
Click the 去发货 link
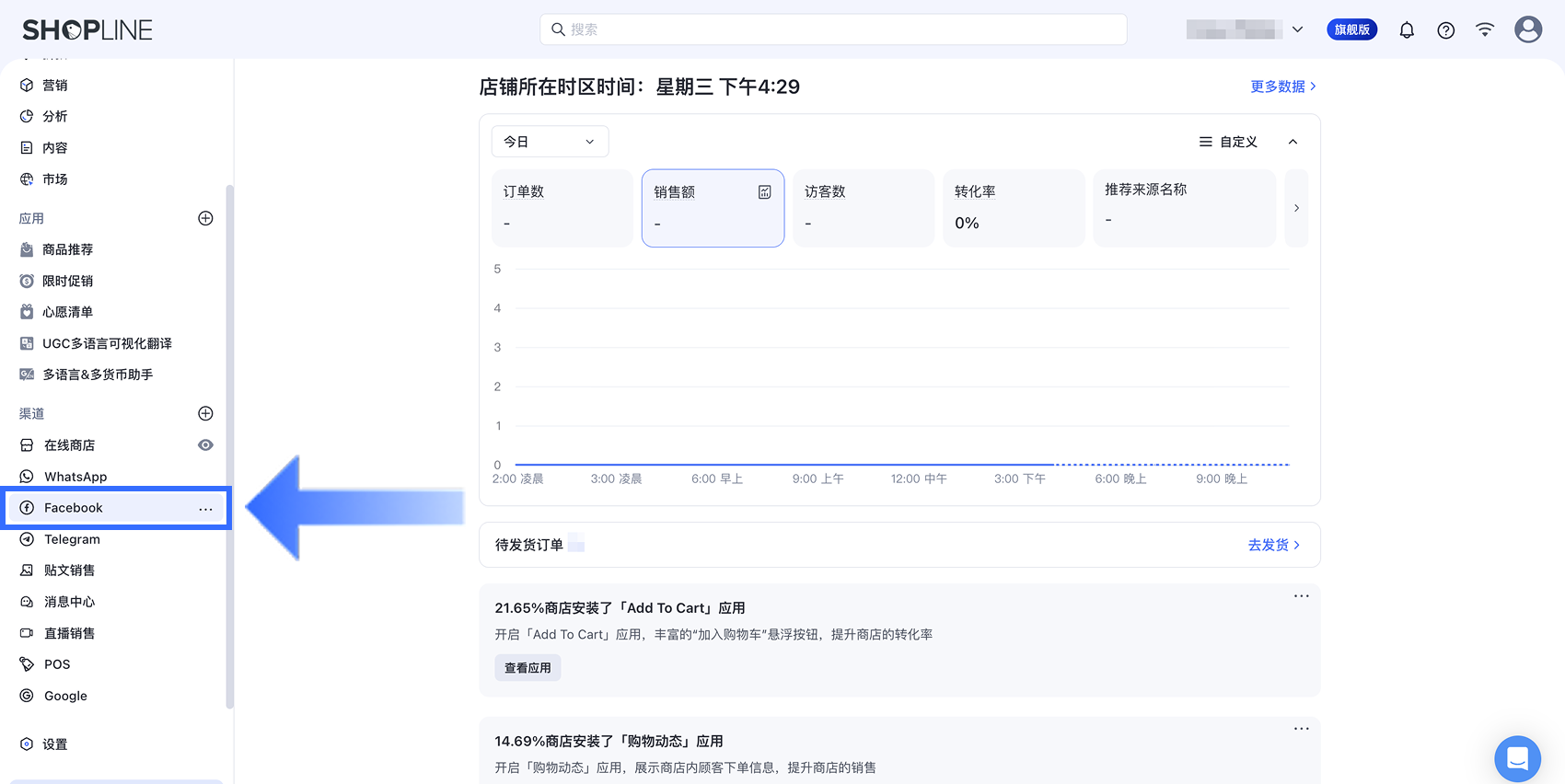click(x=1274, y=546)
